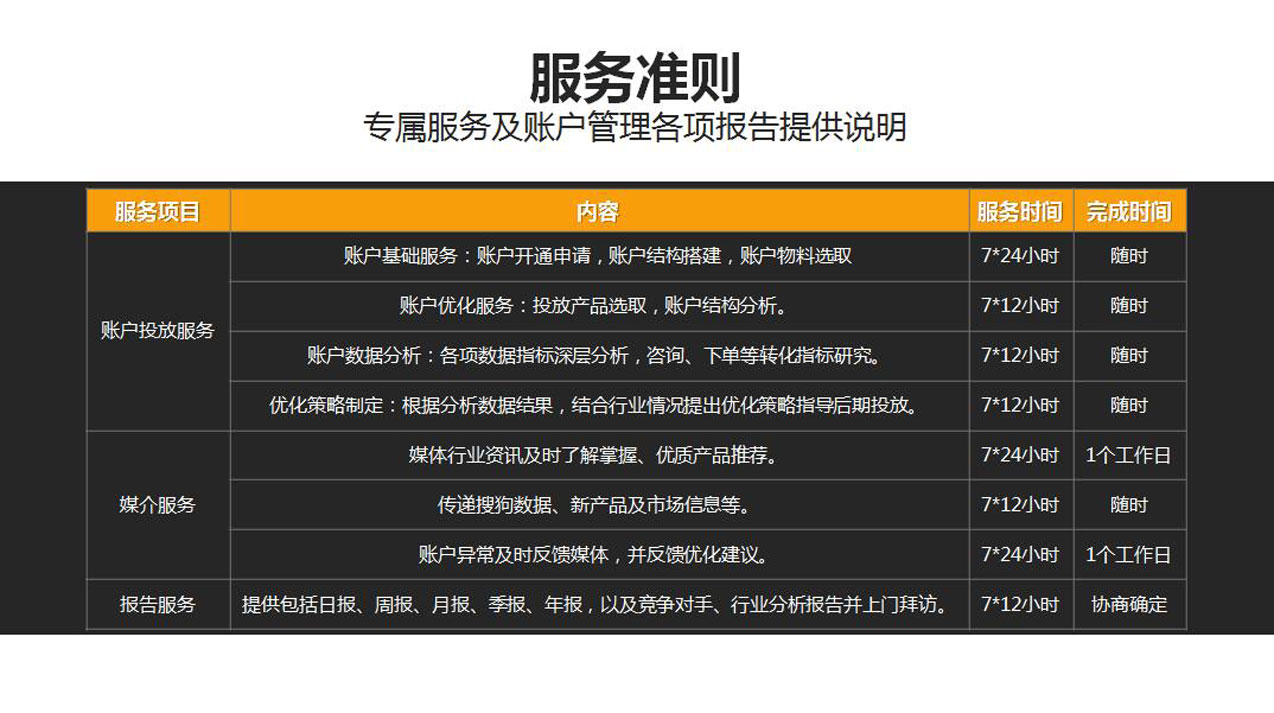This screenshot has height=713, width=1274.
Task: Select the 专属服务及账户管理各项报告提供说明 subtitle
Action: pyautogui.click(x=637, y=126)
